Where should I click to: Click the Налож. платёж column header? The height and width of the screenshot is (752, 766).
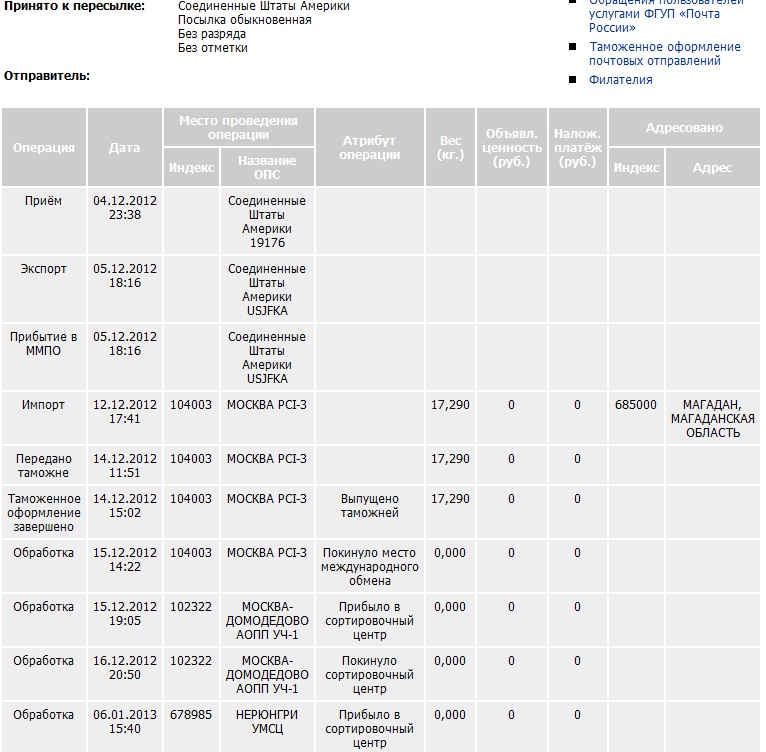(577, 148)
